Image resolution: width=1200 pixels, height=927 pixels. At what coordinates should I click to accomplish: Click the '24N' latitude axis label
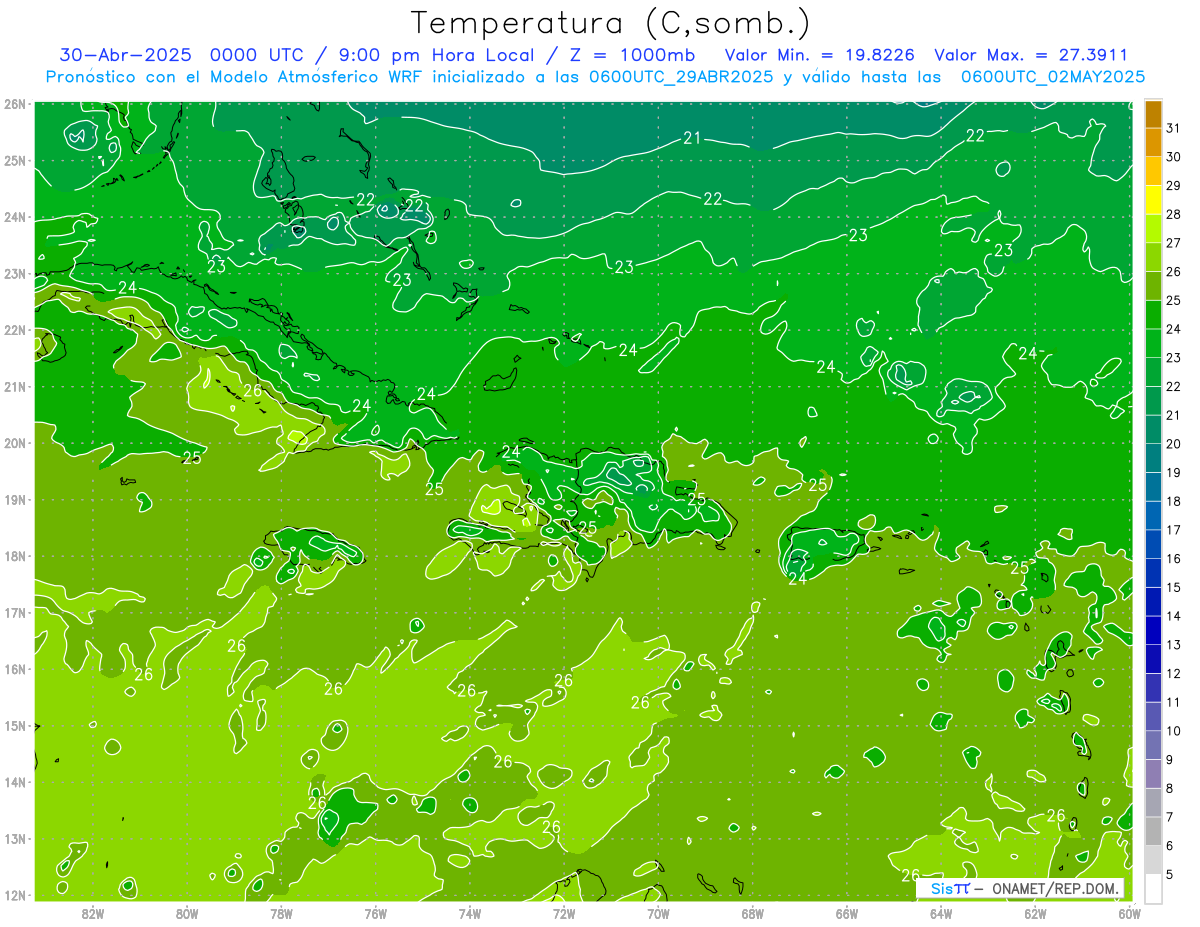(x=15, y=217)
